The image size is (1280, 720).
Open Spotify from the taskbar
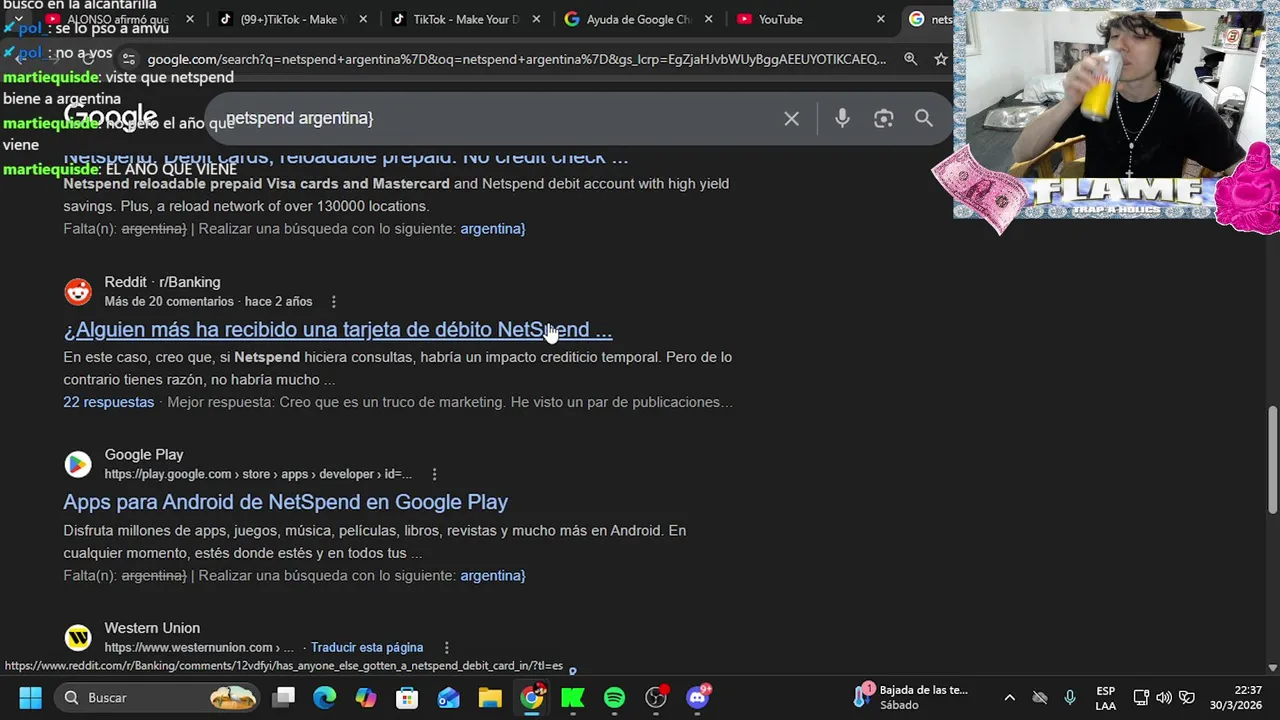[x=614, y=697]
